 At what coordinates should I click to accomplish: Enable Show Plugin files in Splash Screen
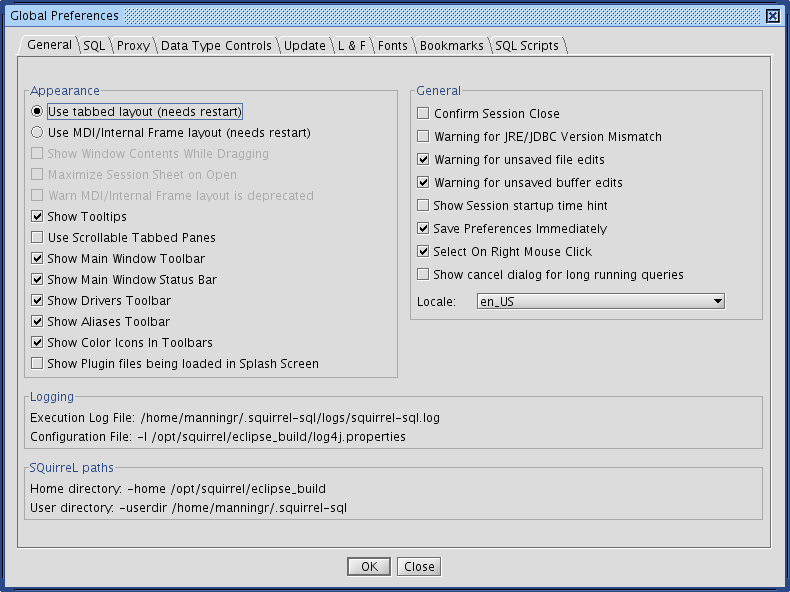point(37,364)
